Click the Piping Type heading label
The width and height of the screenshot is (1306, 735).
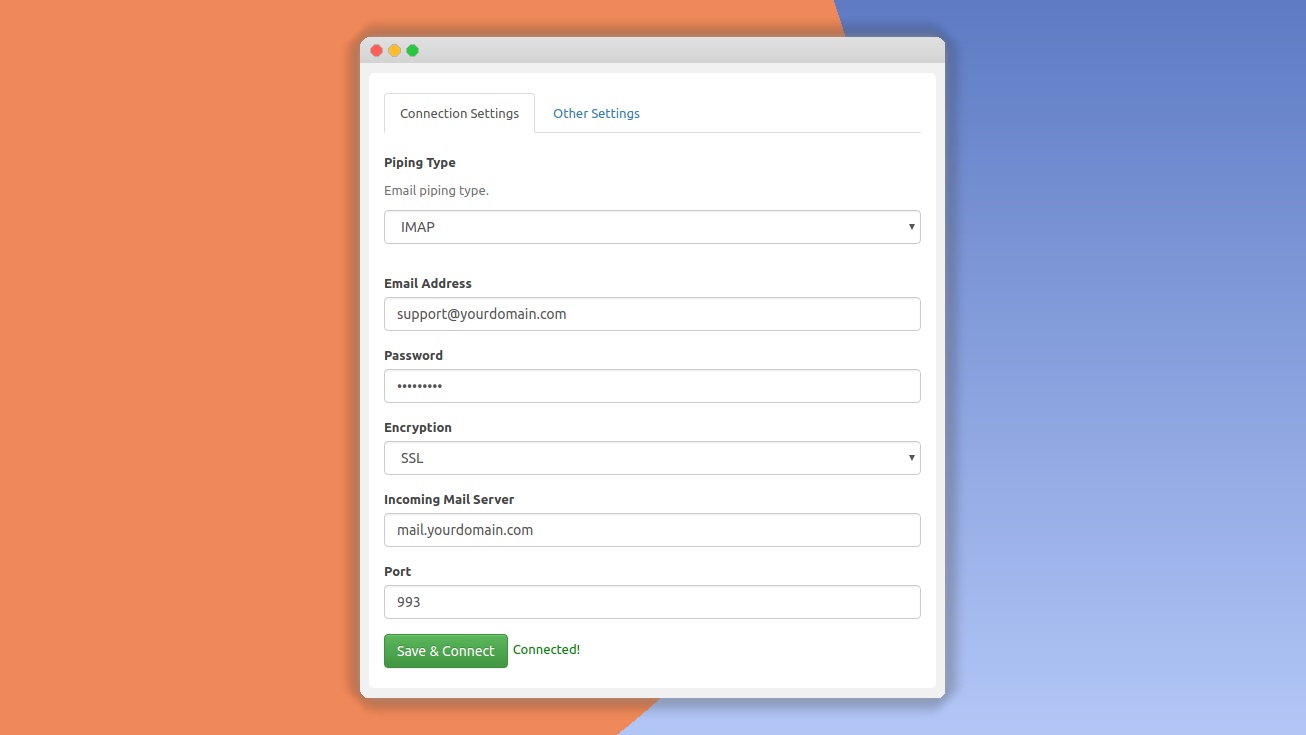click(420, 163)
